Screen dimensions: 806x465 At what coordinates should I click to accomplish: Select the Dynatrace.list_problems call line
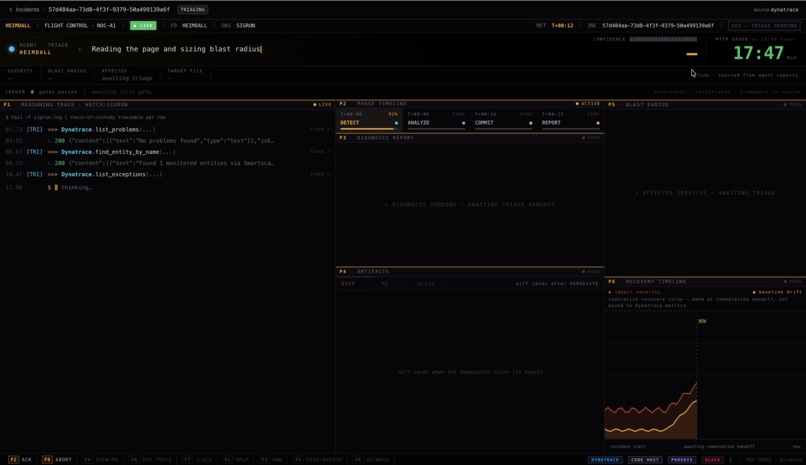point(108,129)
